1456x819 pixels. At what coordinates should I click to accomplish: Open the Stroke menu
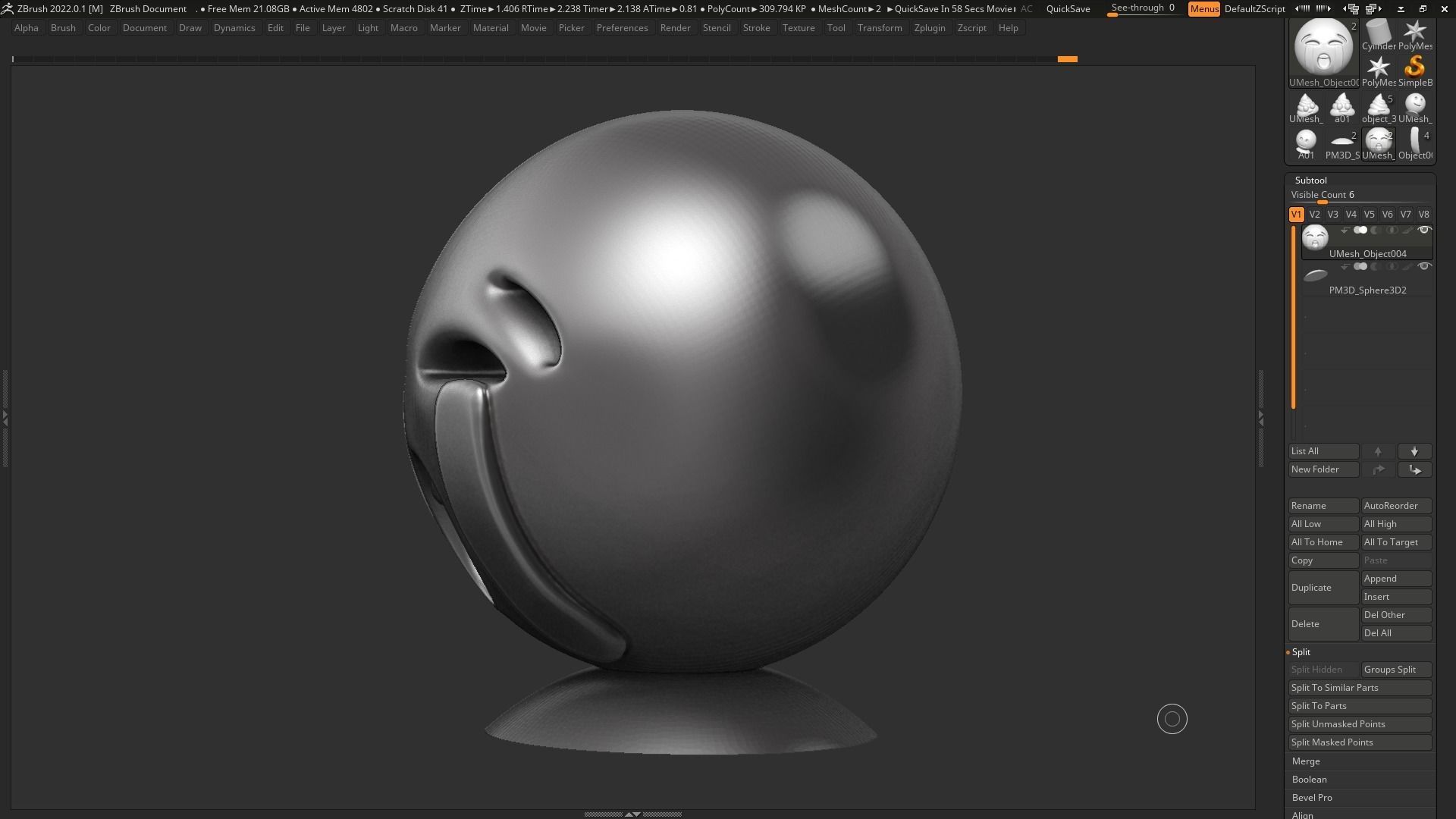[x=756, y=28]
